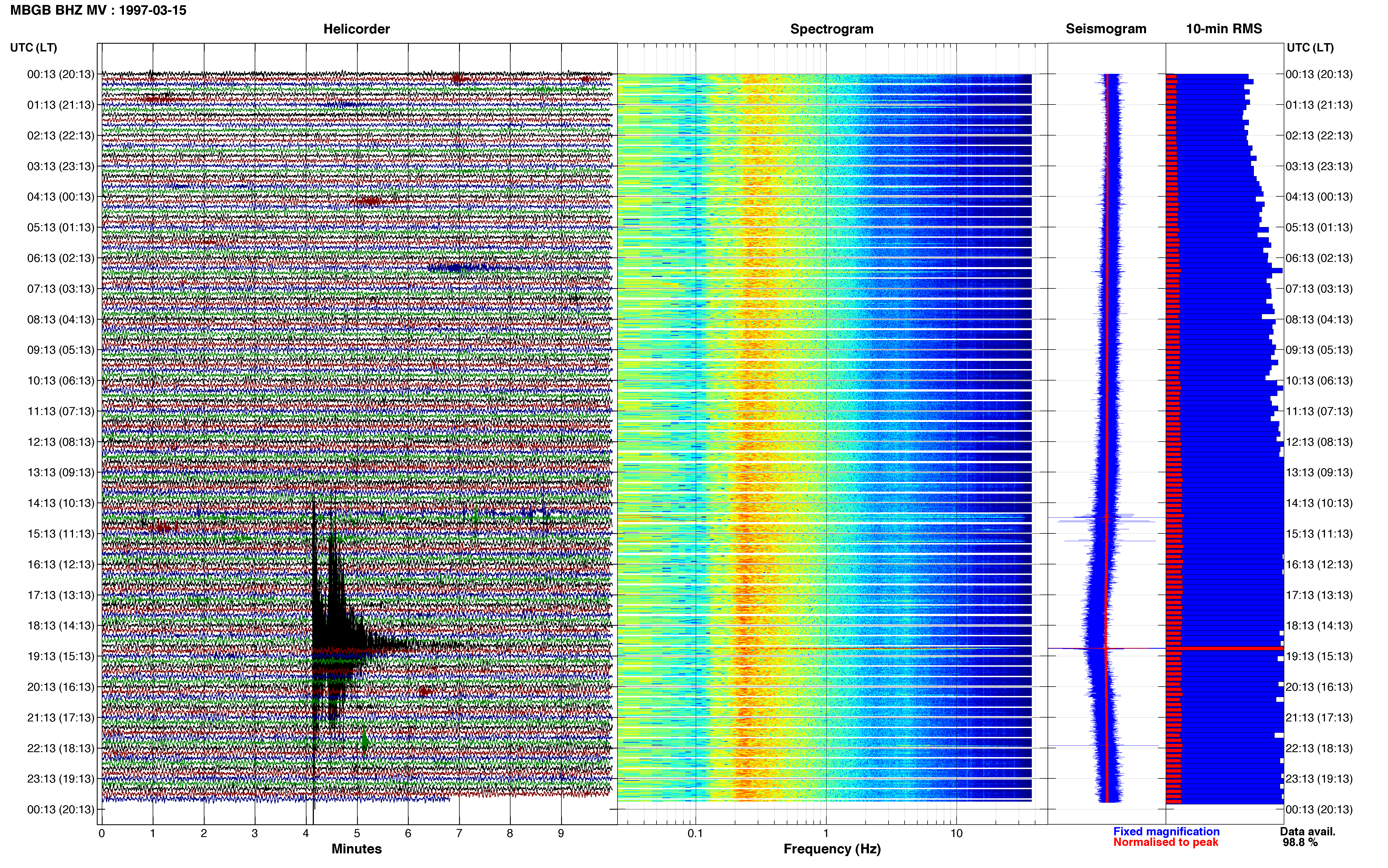Click the large black earthquake waveform in the helicorder

339,629
